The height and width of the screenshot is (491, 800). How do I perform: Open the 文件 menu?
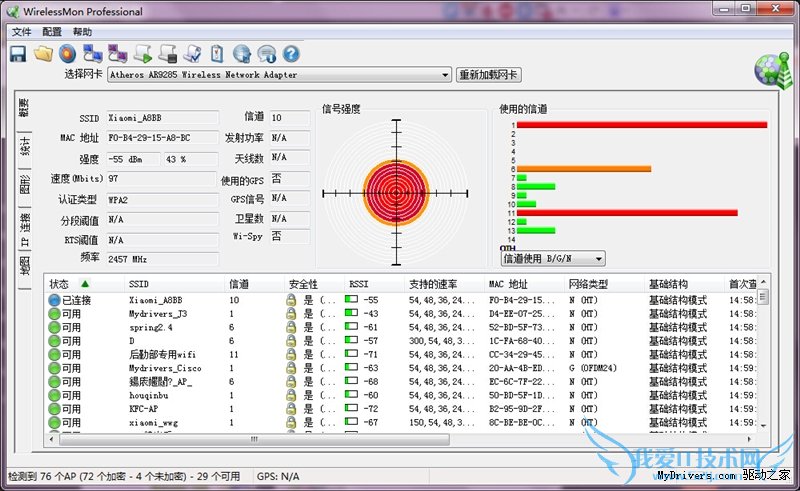[21, 32]
